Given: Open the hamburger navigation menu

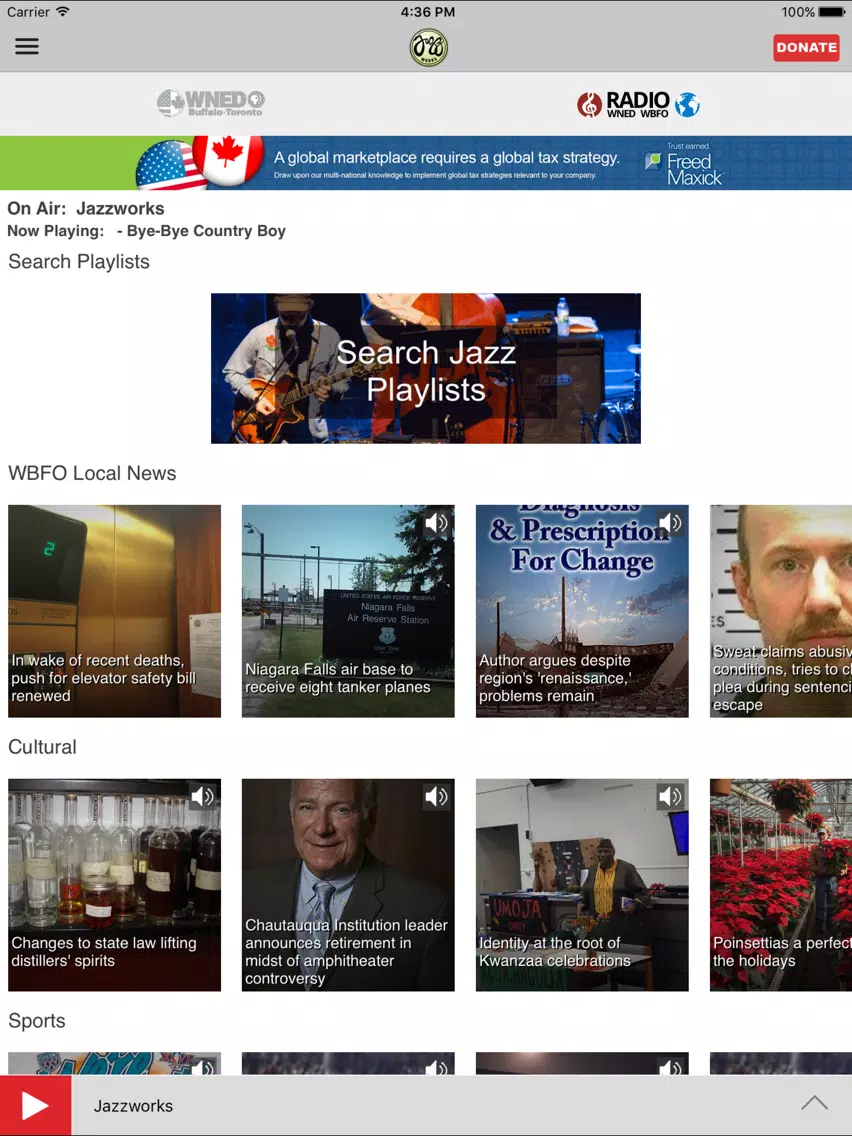Looking at the screenshot, I should coord(27,47).
